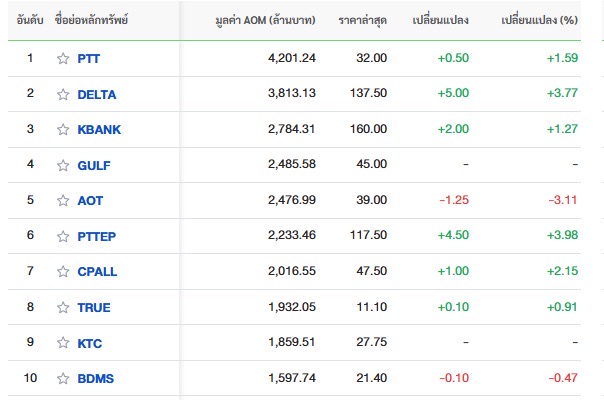Sort by เปลี่ยนแปลง (%) column header
The height and width of the screenshot is (400, 604).
tap(539, 20)
